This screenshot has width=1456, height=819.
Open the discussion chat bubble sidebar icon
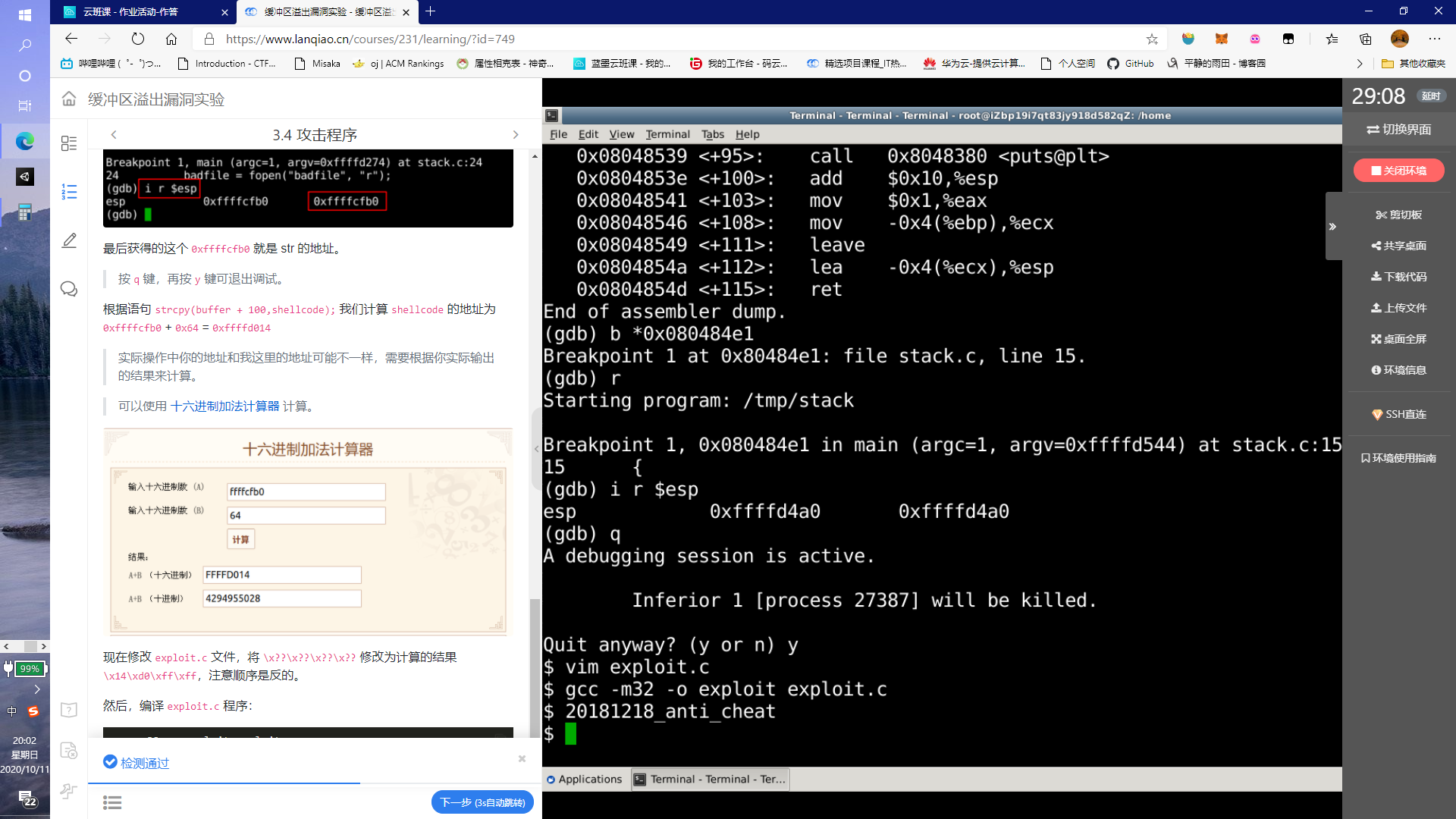coord(69,289)
